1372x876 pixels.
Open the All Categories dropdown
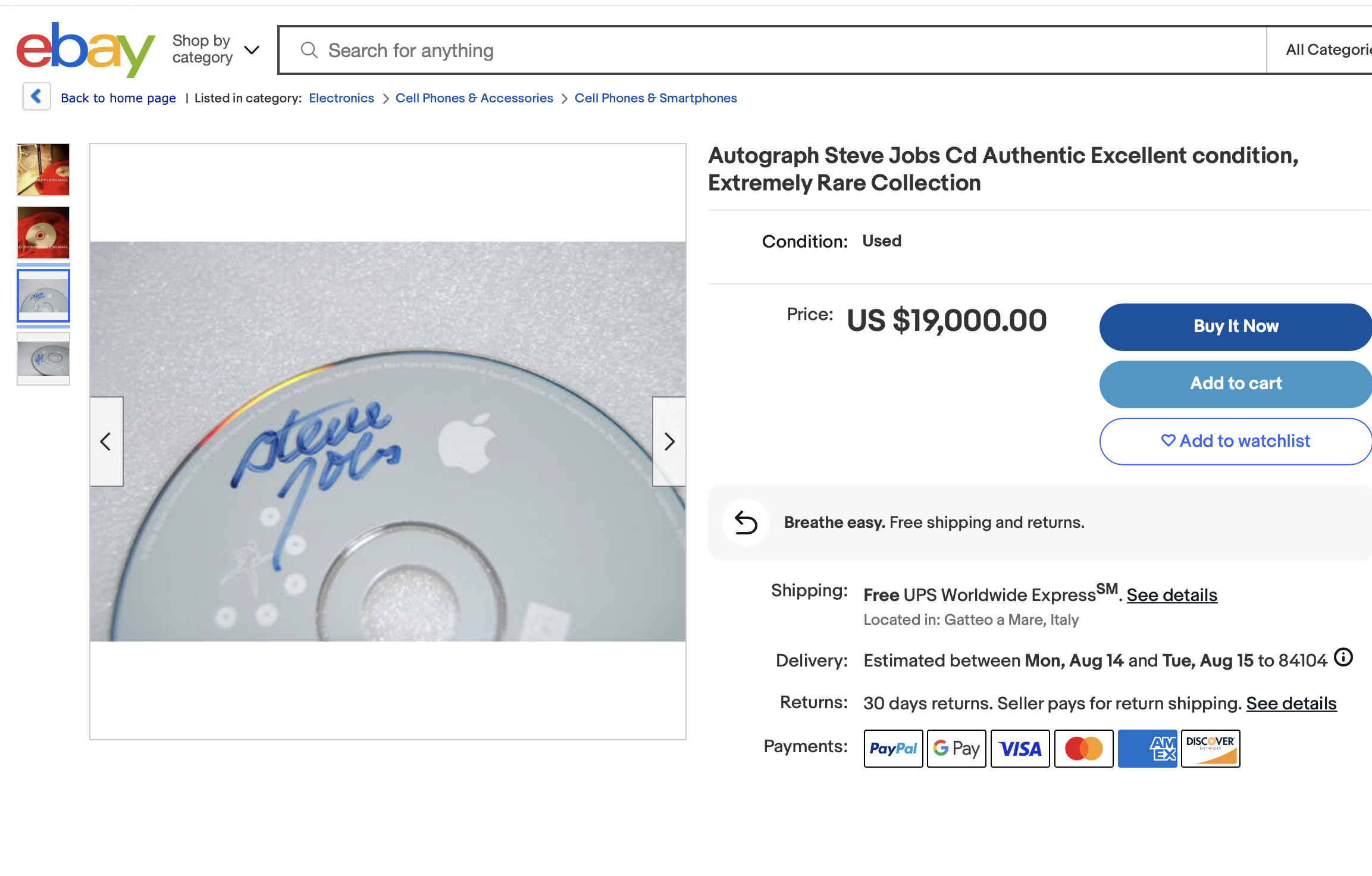point(1335,49)
